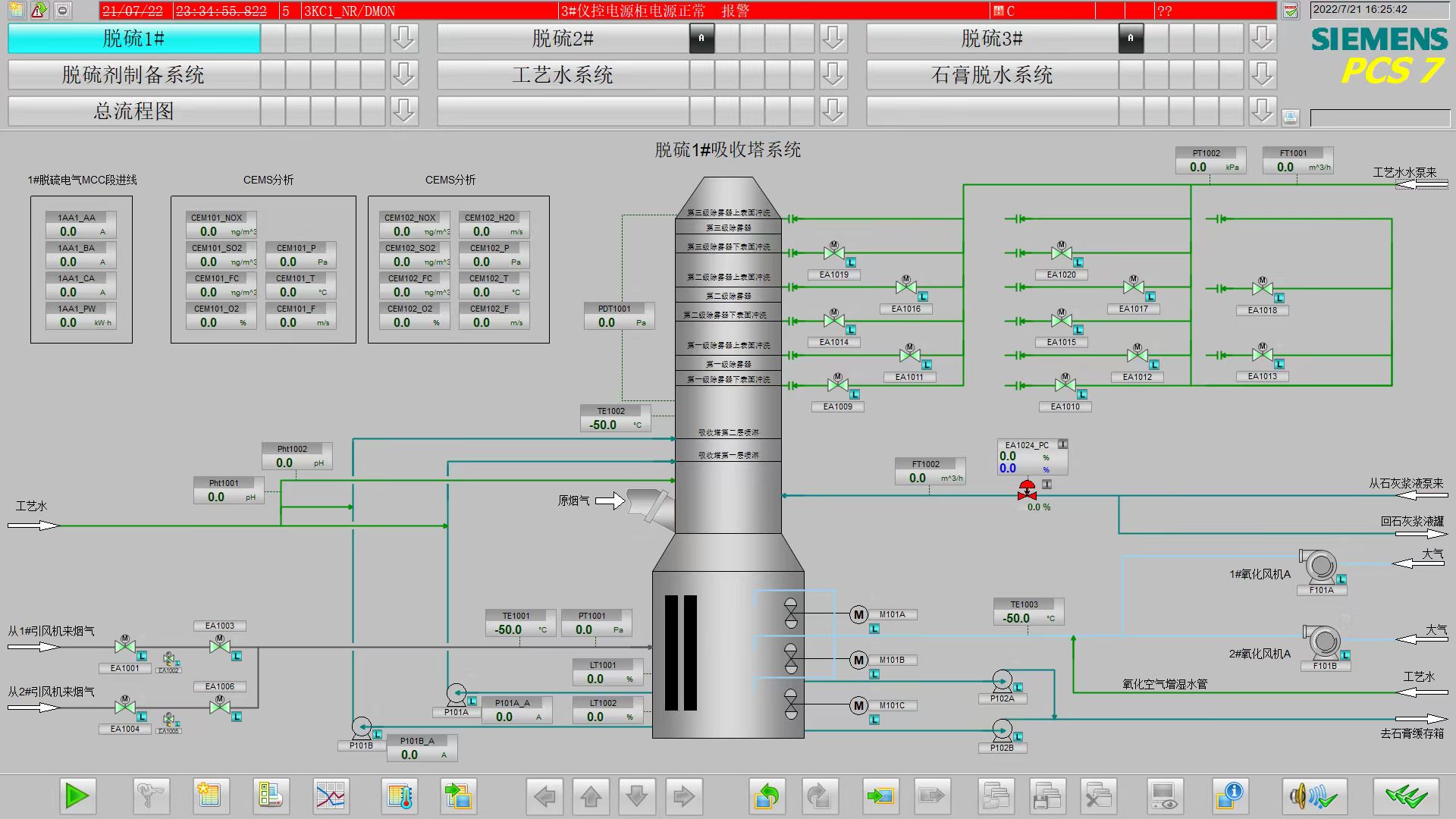Switch to the 脱硫3# area

[992, 38]
